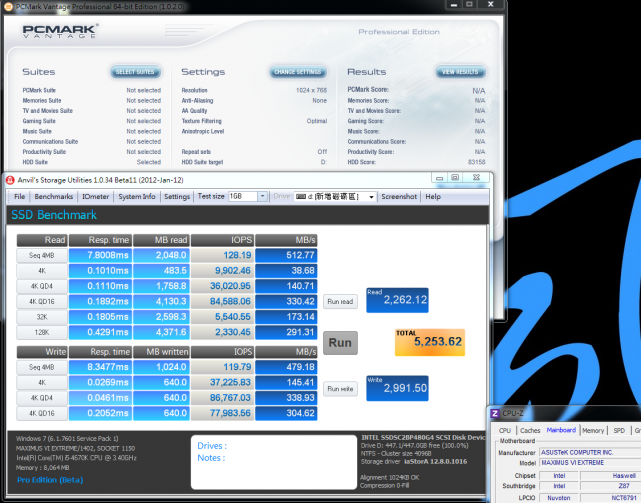This screenshot has width=641, height=503.
Task: Click the CPU-Z title bar icon
Action: point(495,413)
